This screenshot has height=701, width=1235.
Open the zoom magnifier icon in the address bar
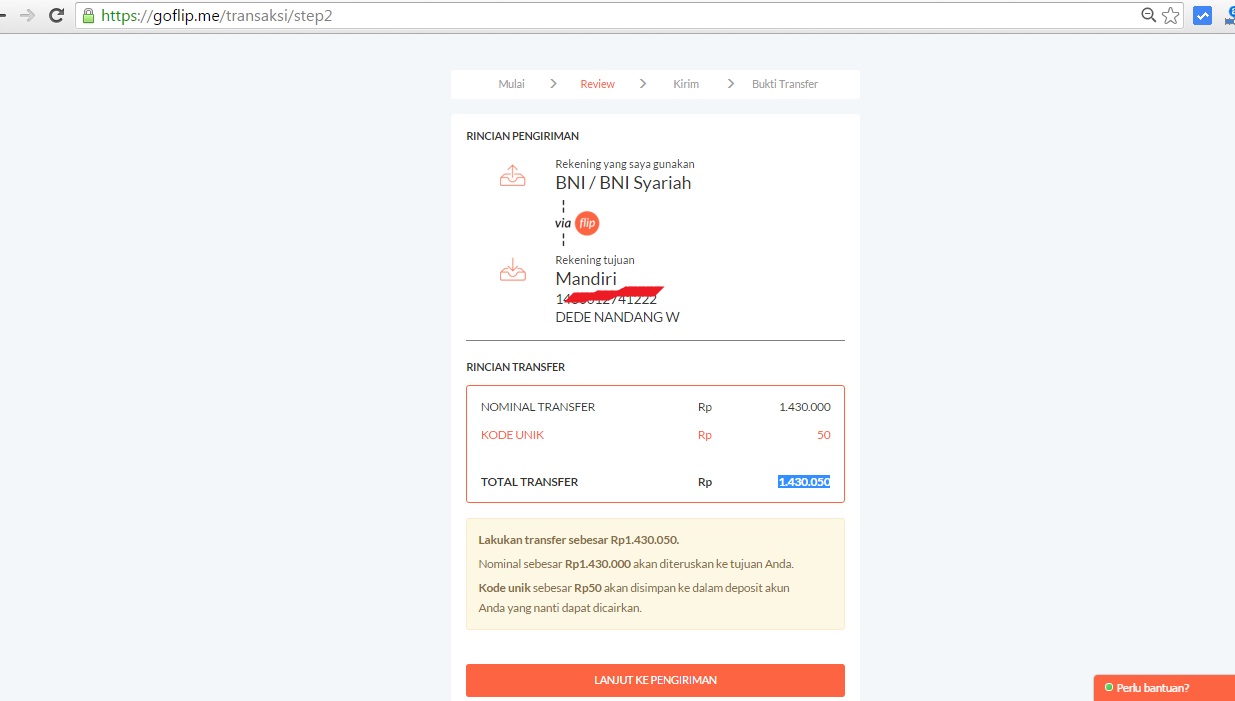tap(1149, 15)
